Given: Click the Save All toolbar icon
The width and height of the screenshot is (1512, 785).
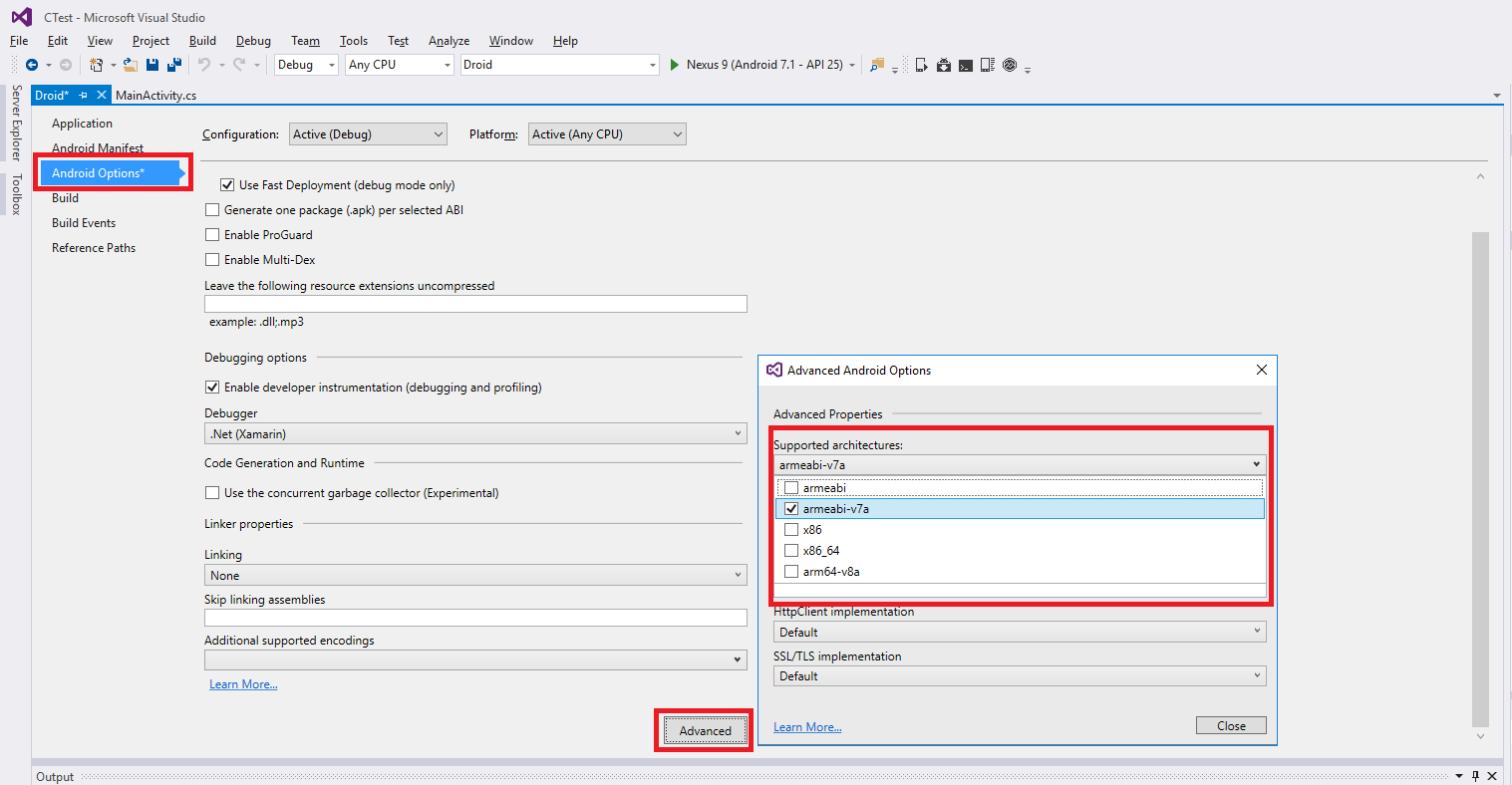Looking at the screenshot, I should point(174,65).
